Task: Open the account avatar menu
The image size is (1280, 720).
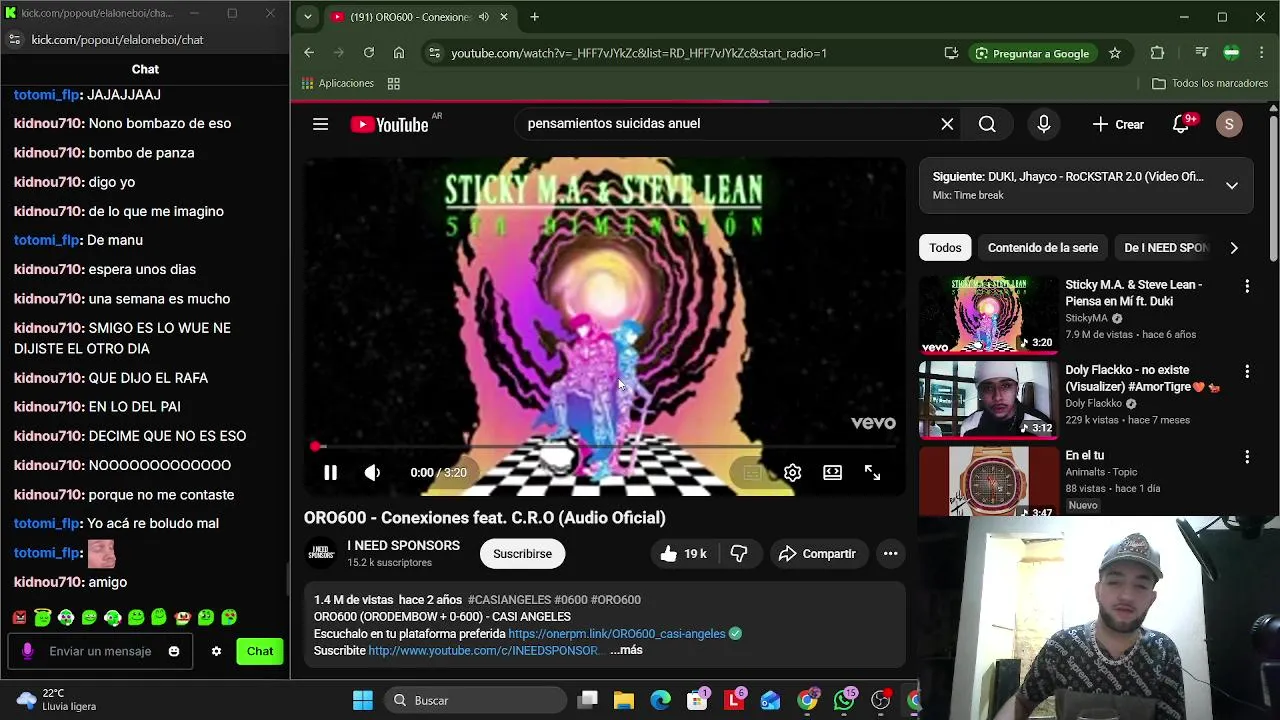Action: pyautogui.click(x=1229, y=124)
